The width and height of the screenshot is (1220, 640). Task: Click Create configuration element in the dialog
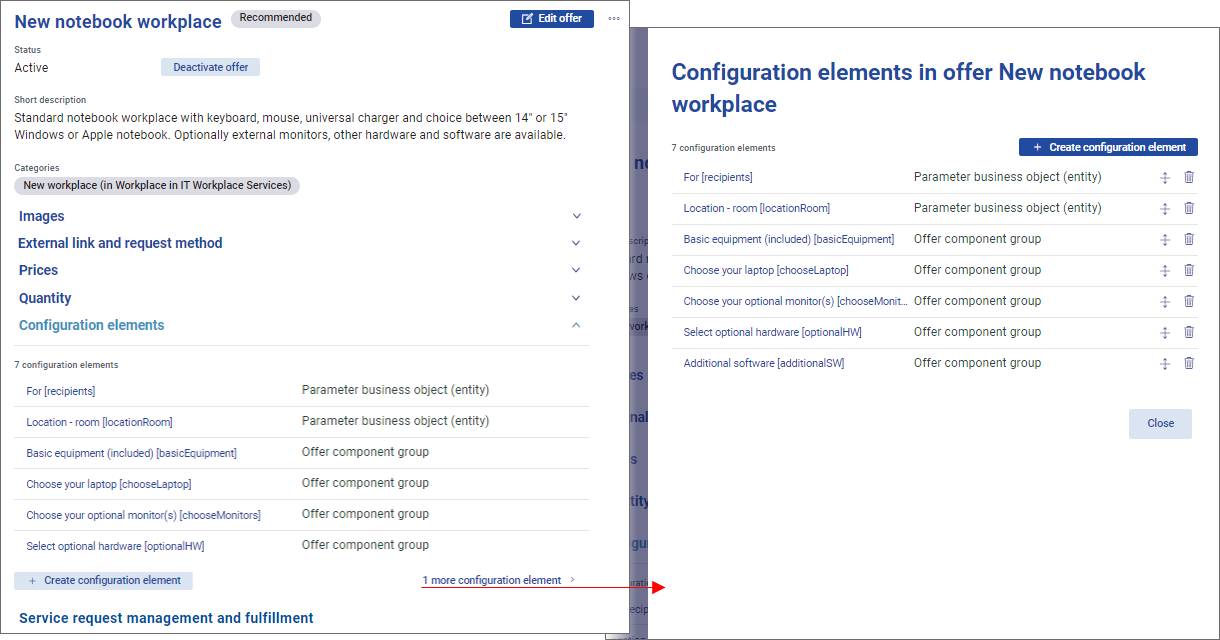pos(1108,147)
